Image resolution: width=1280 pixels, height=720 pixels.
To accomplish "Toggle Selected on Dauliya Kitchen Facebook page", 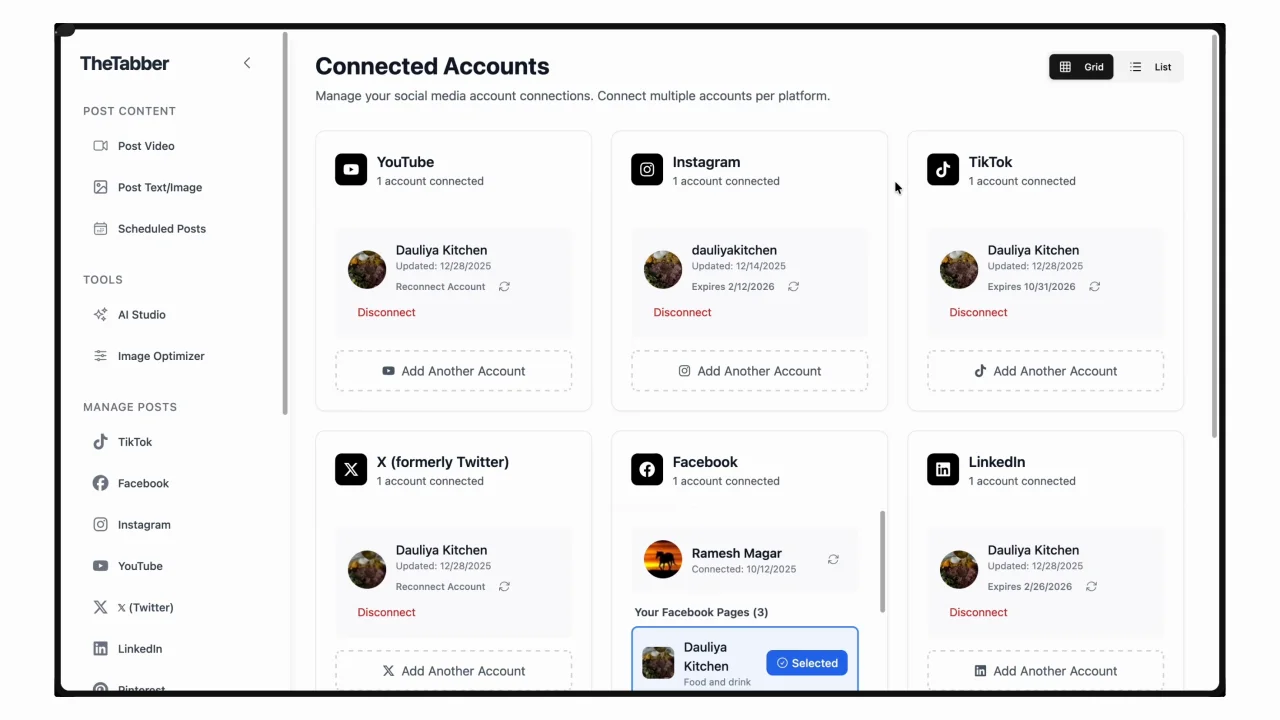I will point(806,663).
